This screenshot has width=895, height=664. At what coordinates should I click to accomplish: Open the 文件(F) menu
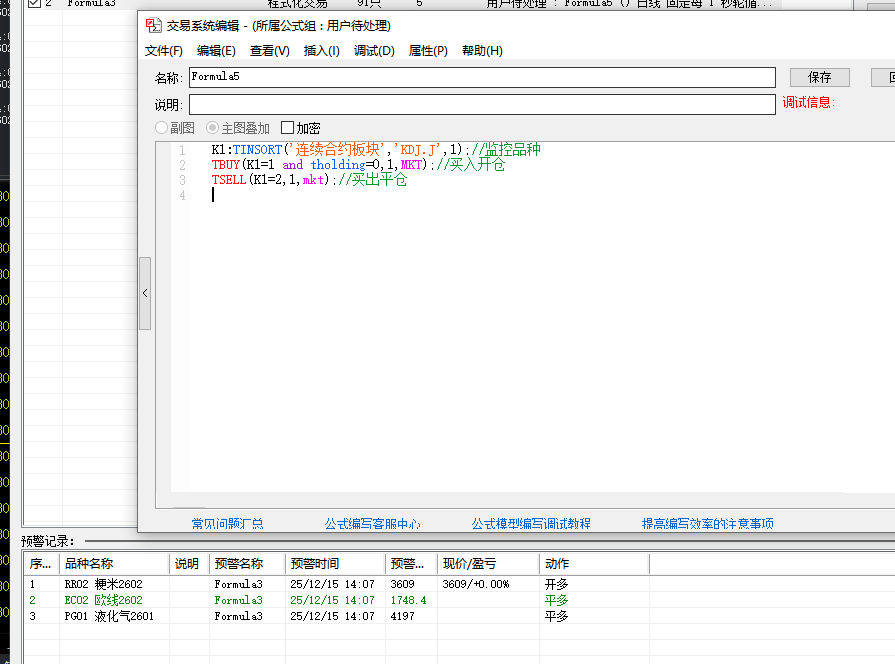pyautogui.click(x=164, y=51)
